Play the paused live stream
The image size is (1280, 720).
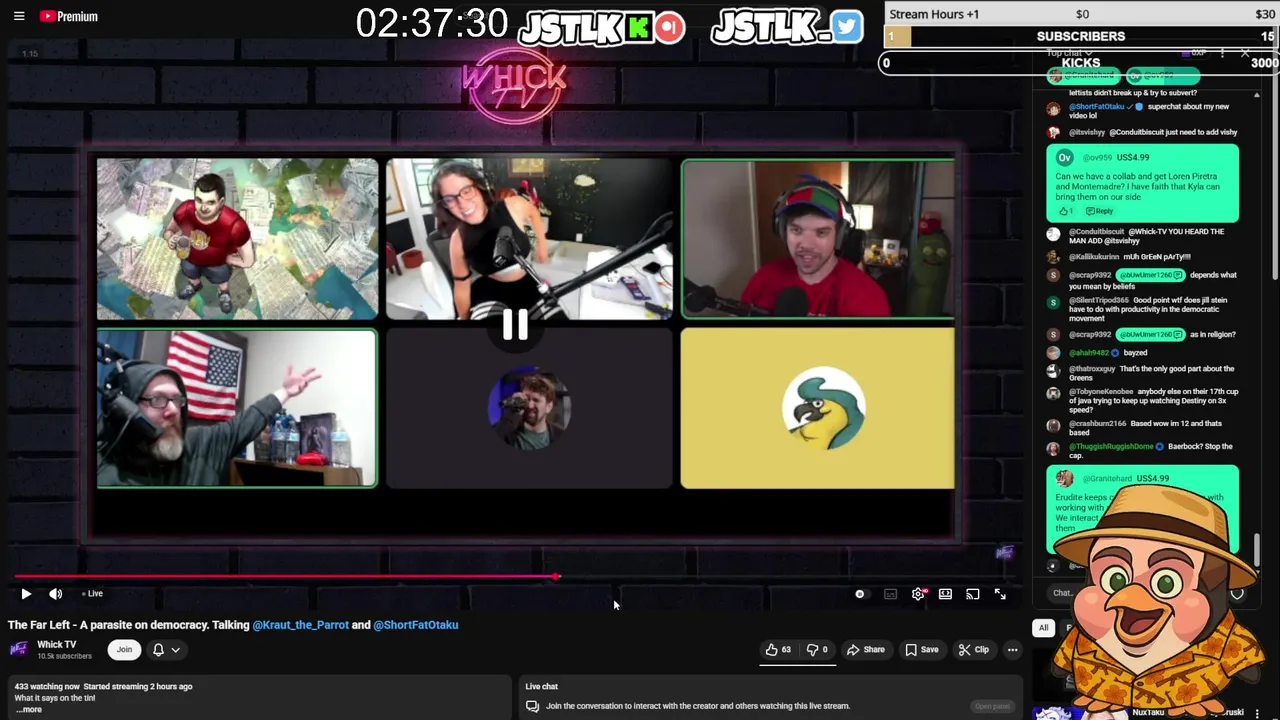pyautogui.click(x=26, y=594)
